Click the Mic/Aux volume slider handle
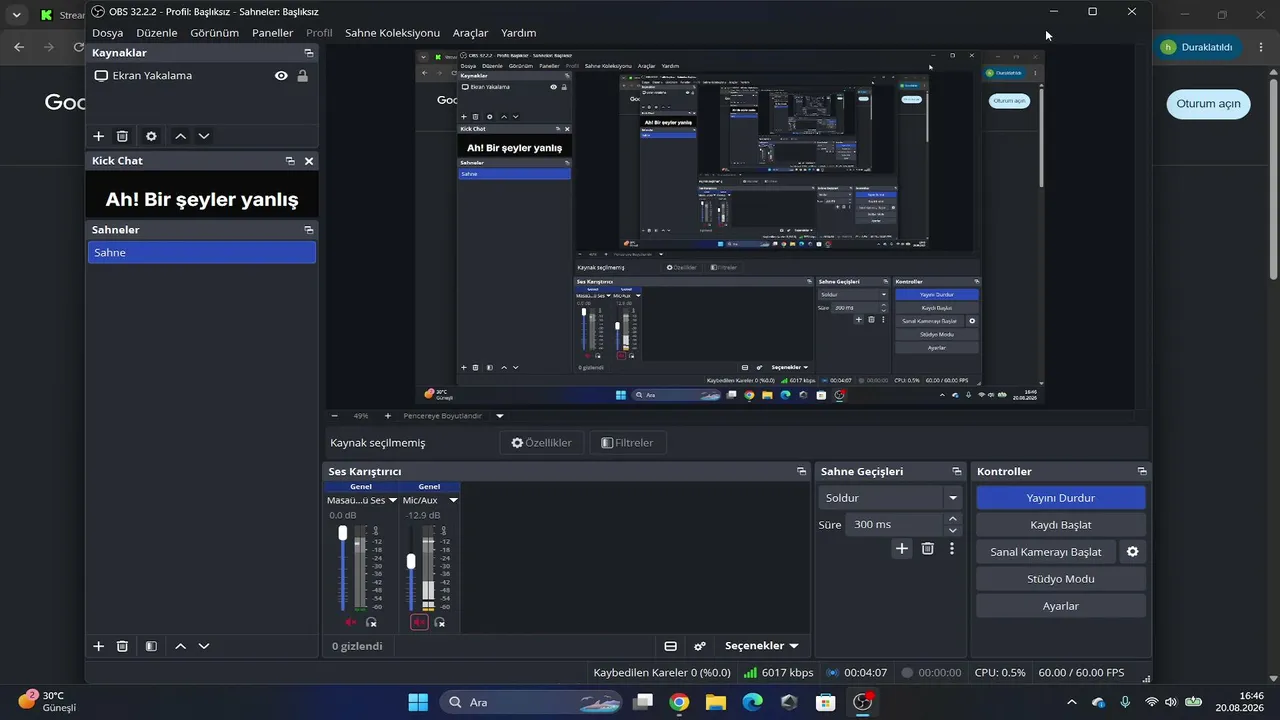Screen dimensions: 1280x720 point(411,562)
